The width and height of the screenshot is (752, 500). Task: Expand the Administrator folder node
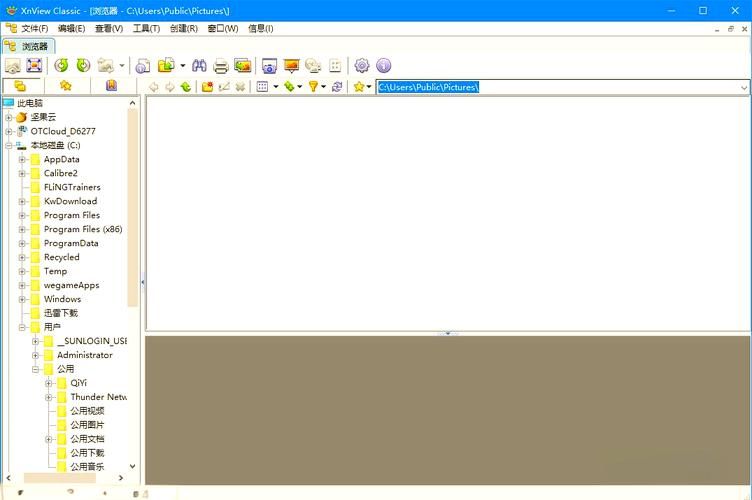(35, 355)
